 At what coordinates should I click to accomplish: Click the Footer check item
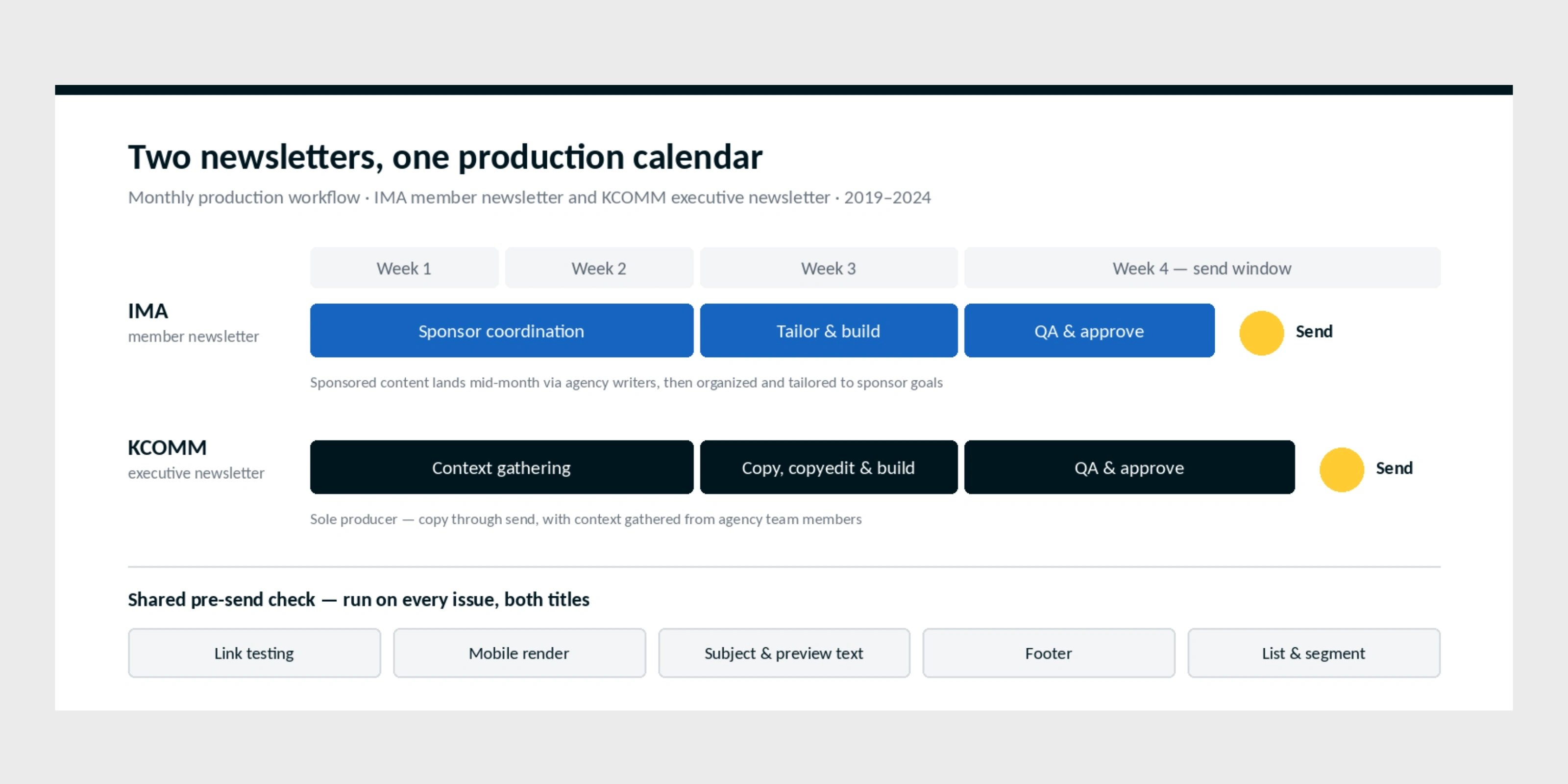tap(1049, 653)
